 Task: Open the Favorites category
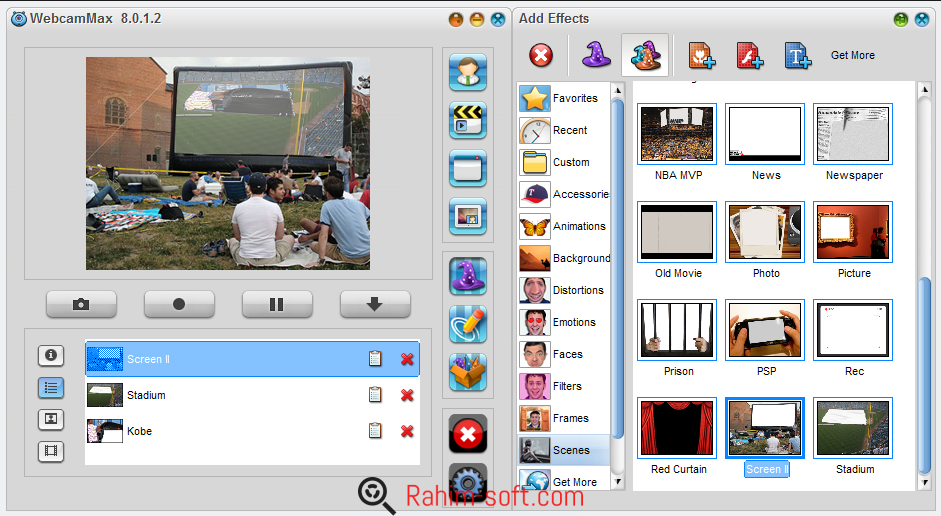tap(564, 98)
